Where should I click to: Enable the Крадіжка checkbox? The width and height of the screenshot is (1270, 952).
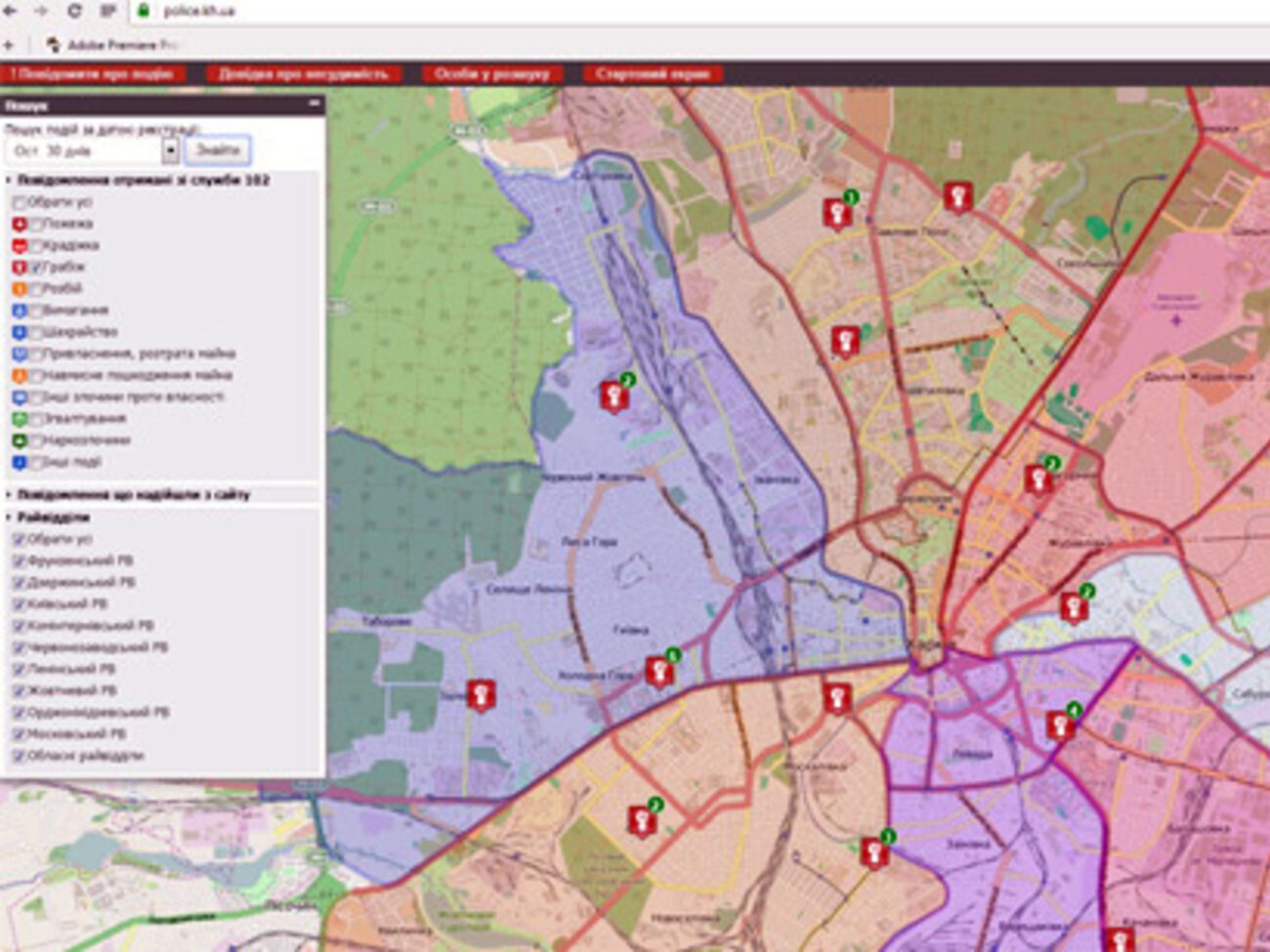pyautogui.click(x=36, y=246)
